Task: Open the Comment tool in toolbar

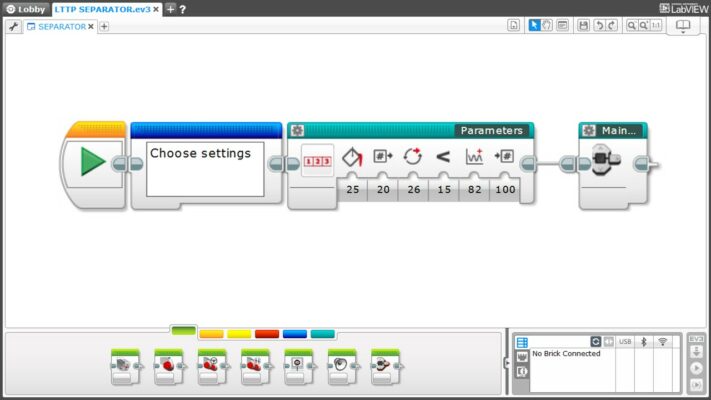Action: pos(562,25)
